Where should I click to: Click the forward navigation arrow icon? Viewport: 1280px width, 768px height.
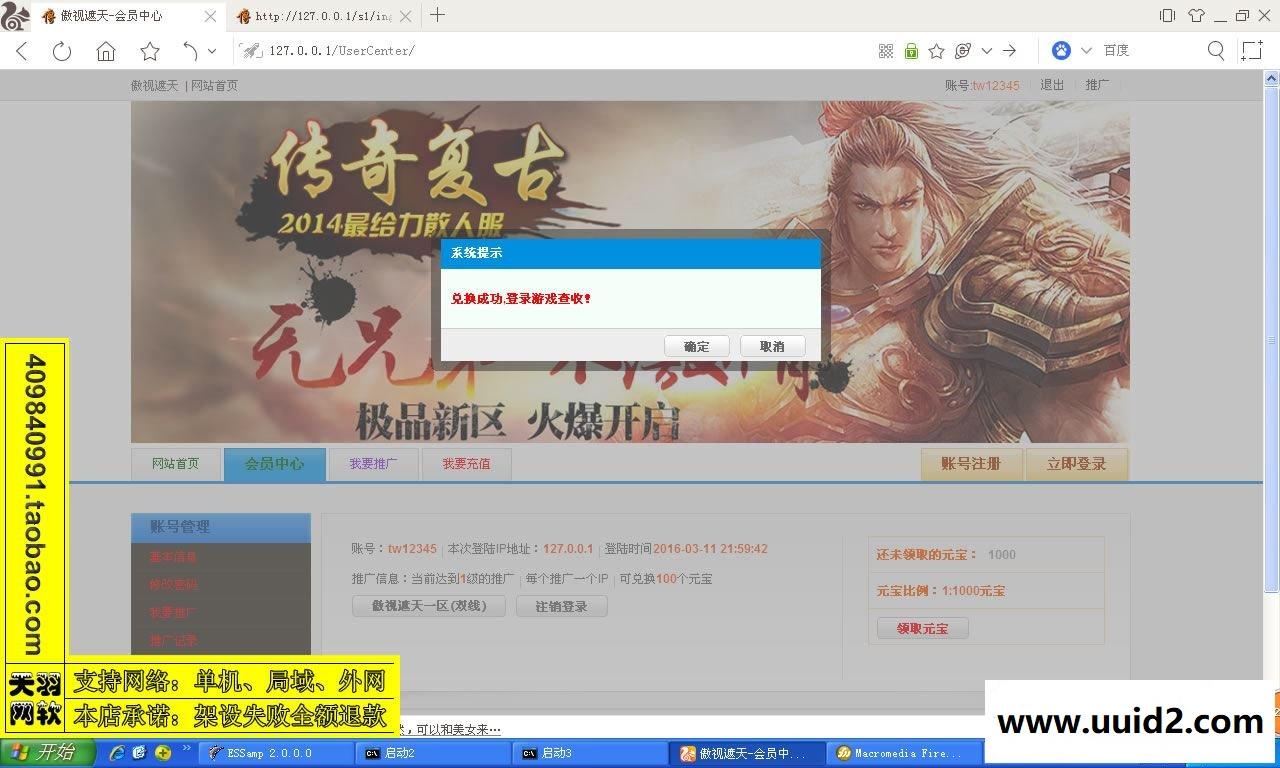pos(1009,50)
